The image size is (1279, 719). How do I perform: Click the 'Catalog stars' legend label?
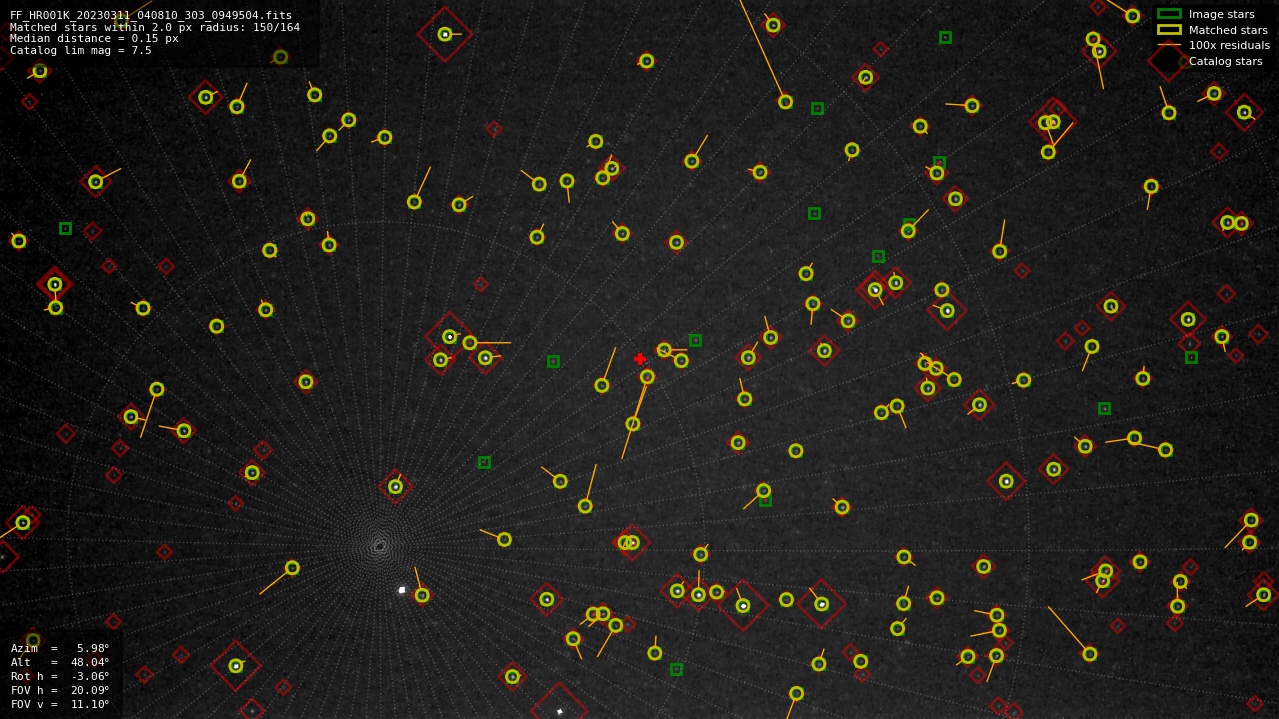(1225, 61)
